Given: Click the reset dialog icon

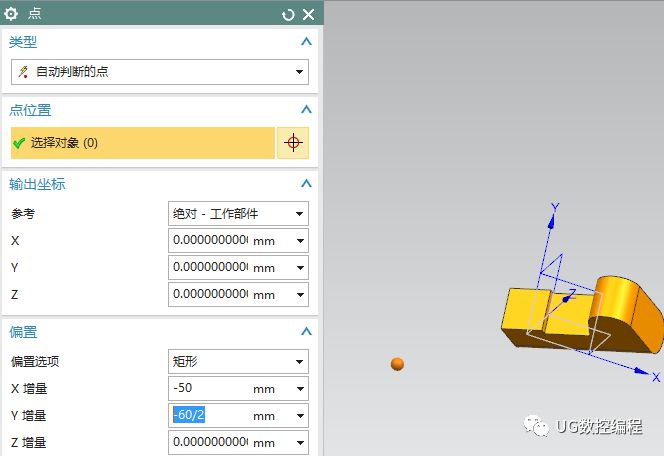Looking at the screenshot, I should (x=289, y=14).
